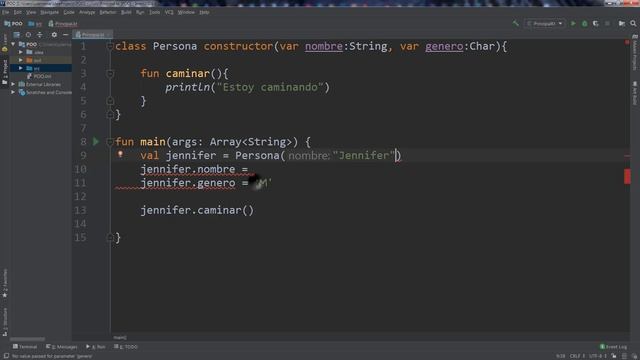
Task: Open the Code menu
Action: [x=69, y=12]
